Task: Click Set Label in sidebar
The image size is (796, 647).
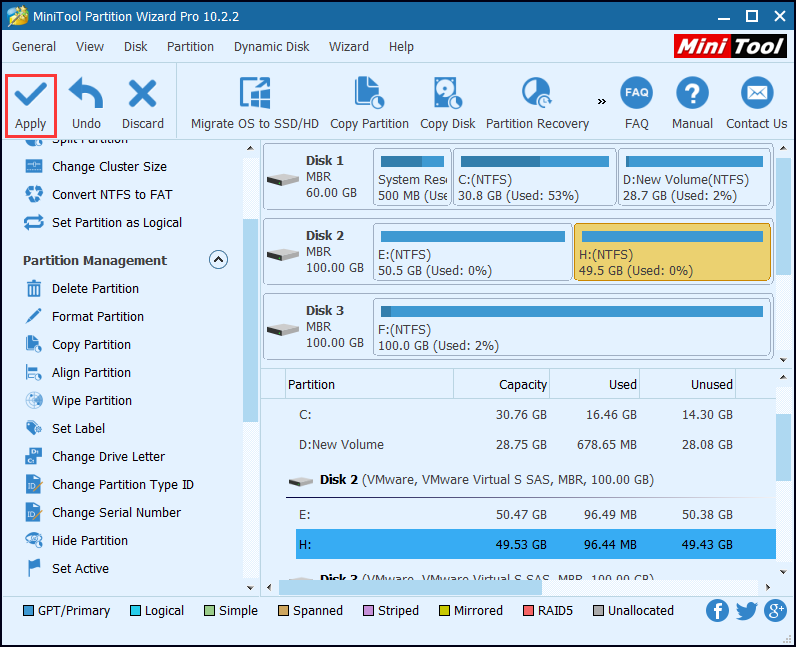Action: coord(65,428)
